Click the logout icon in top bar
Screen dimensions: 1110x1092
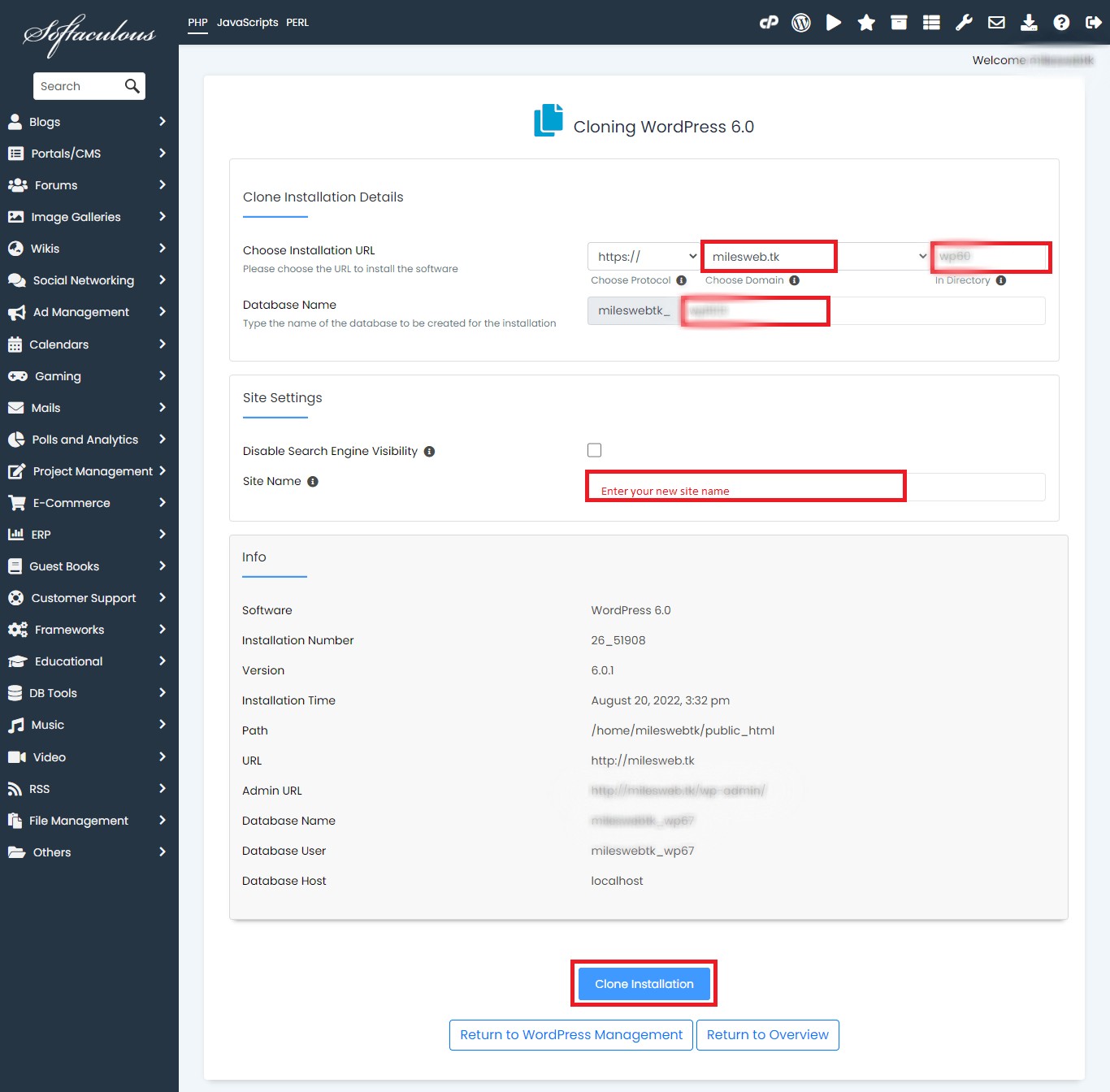(1094, 23)
